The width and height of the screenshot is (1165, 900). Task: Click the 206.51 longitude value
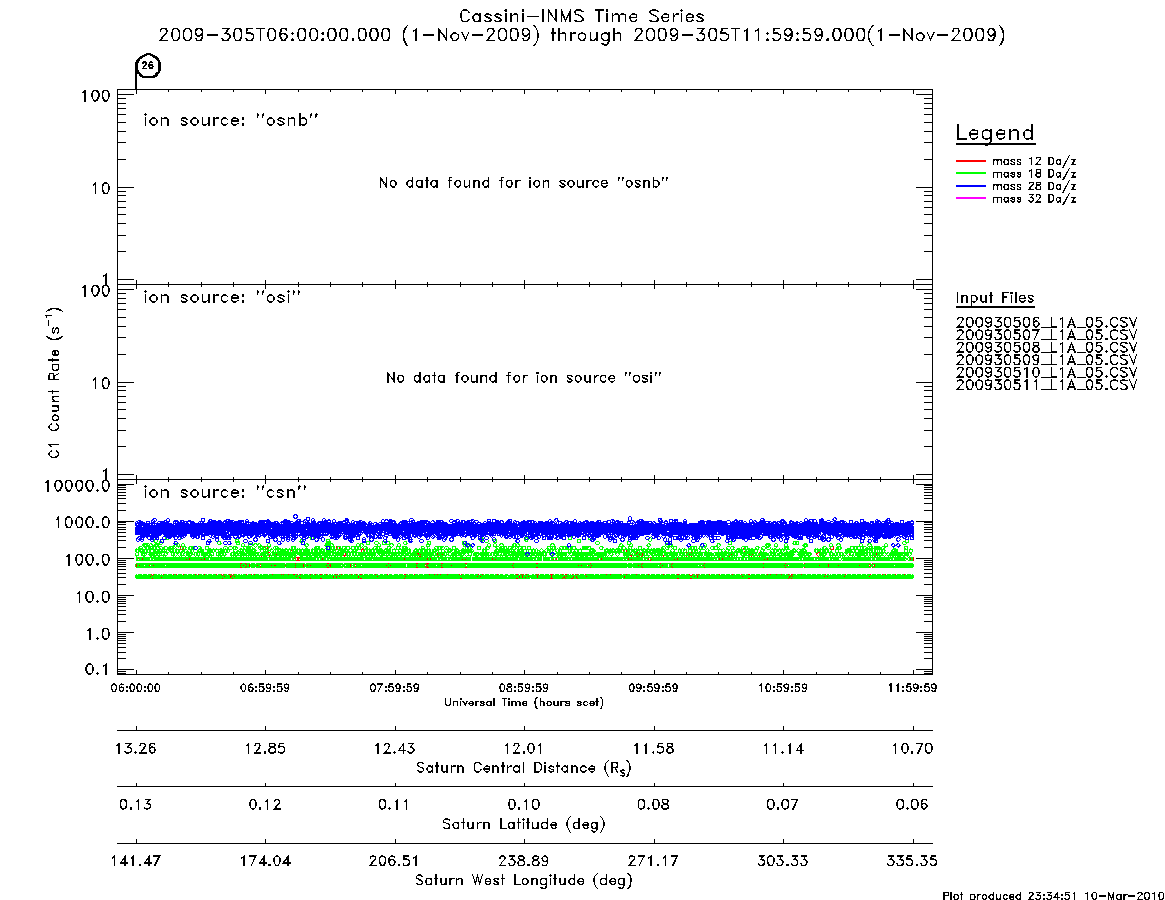pyautogui.click(x=394, y=861)
